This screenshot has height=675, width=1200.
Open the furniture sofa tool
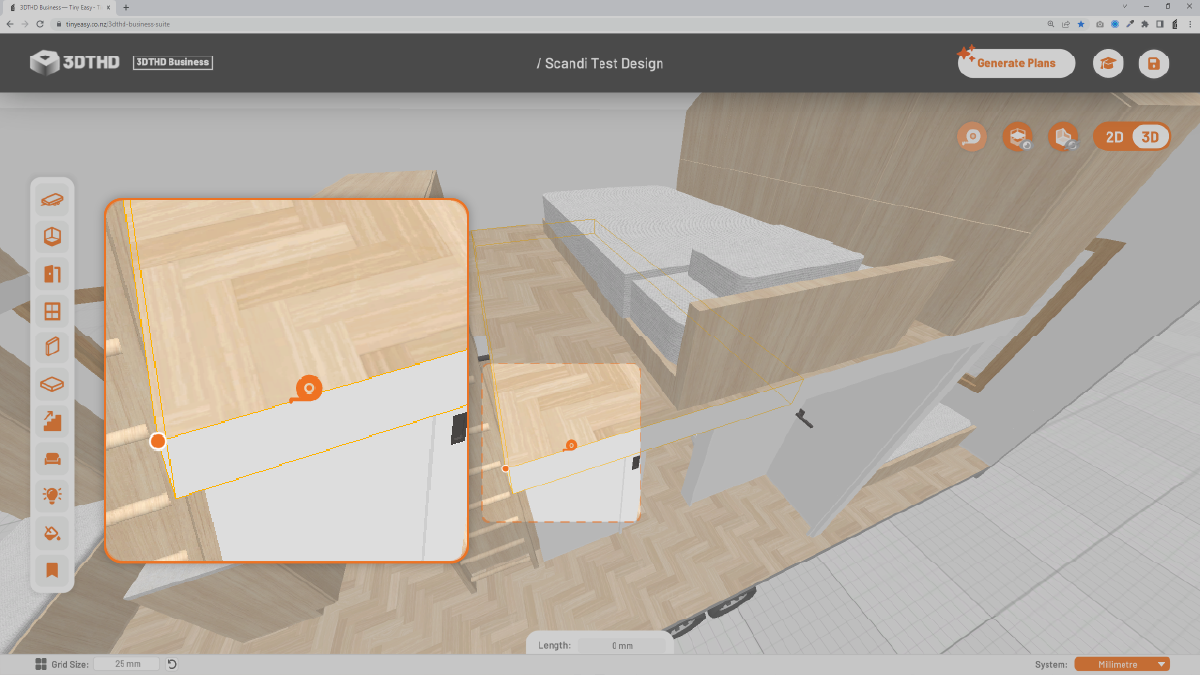[52, 459]
